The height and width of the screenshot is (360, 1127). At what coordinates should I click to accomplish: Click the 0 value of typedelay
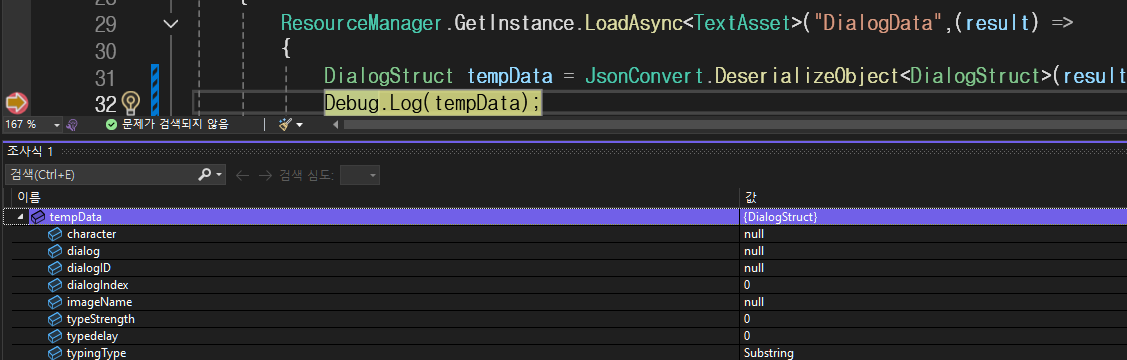click(x=748, y=336)
